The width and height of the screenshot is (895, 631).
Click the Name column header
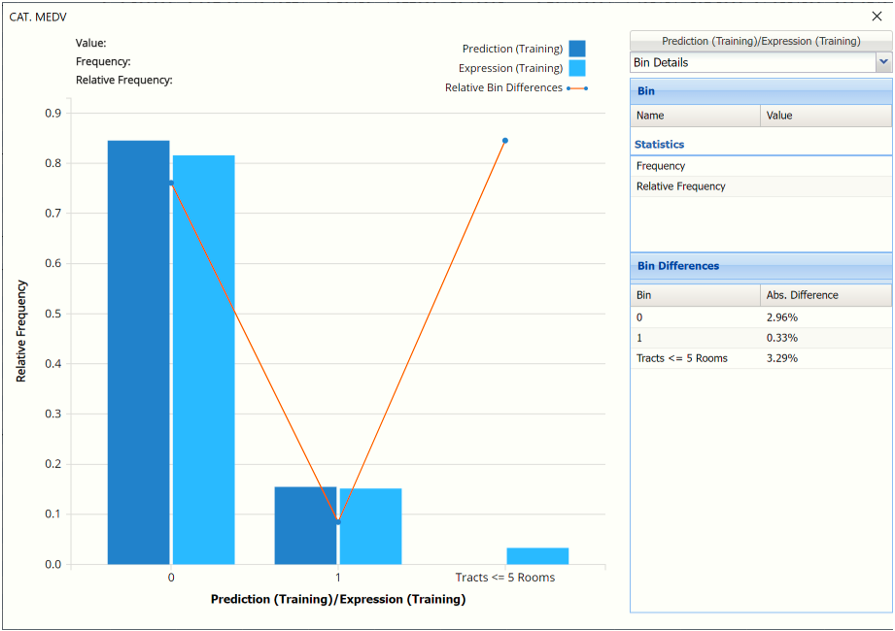tap(695, 115)
